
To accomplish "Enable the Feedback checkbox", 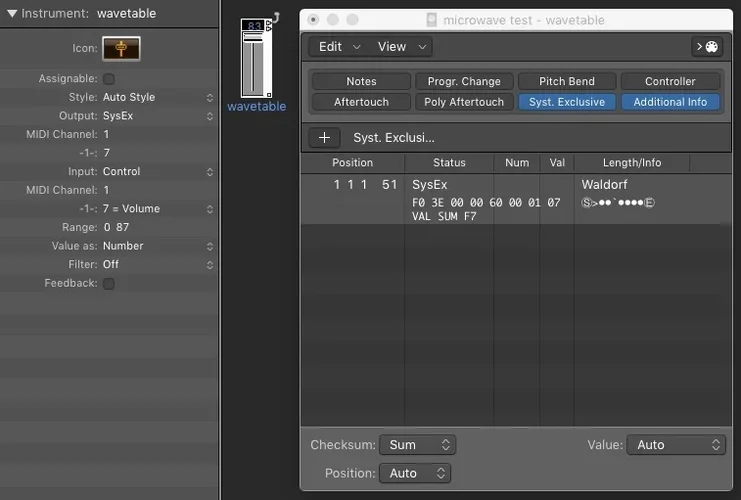I will 109,284.
